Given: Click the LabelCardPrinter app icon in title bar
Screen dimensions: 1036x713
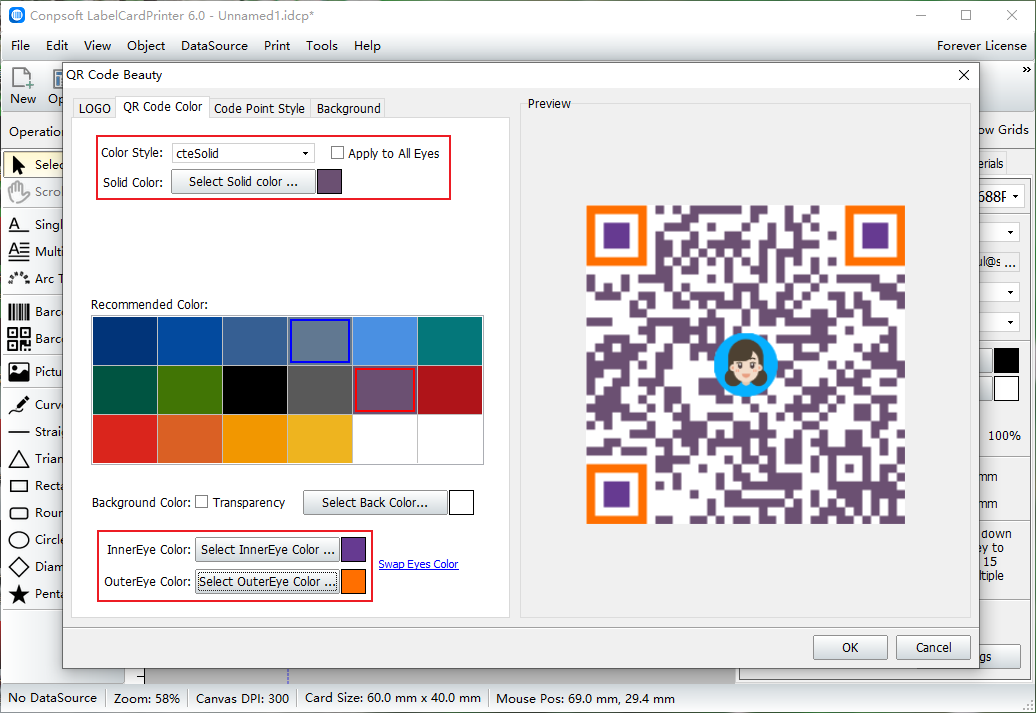Looking at the screenshot, I should point(17,15).
